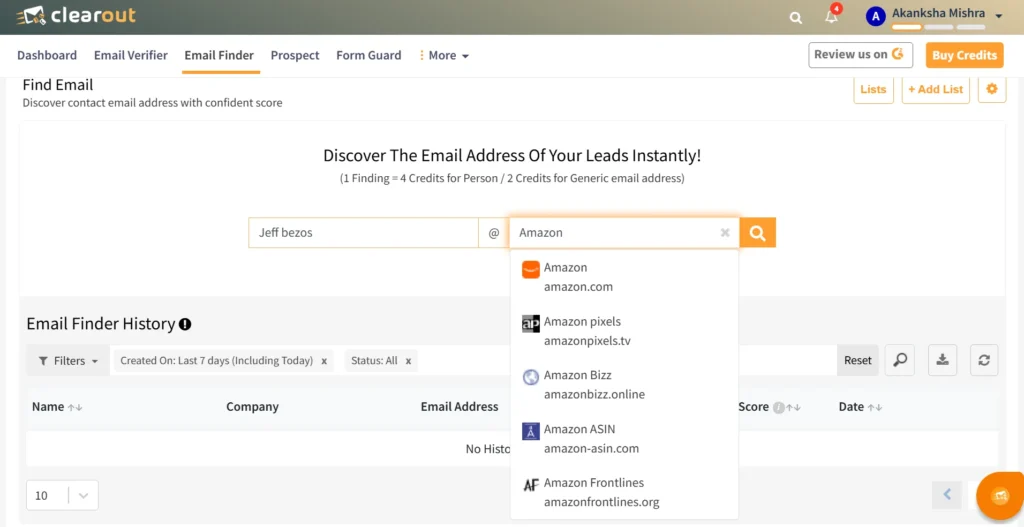Pick the Amazon ASIN suggestion
The height and width of the screenshot is (527, 1024).
pos(624,439)
